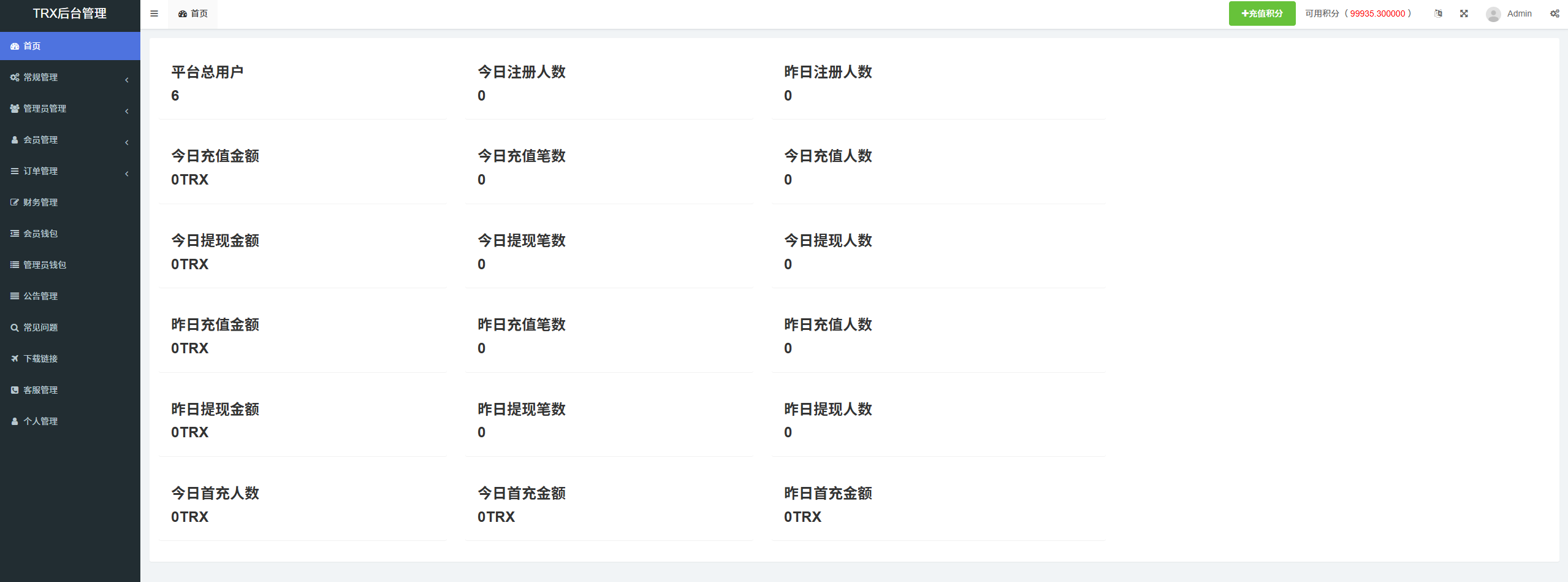
Task: Expand the 会员管理 submenu chevron
Action: (127, 142)
